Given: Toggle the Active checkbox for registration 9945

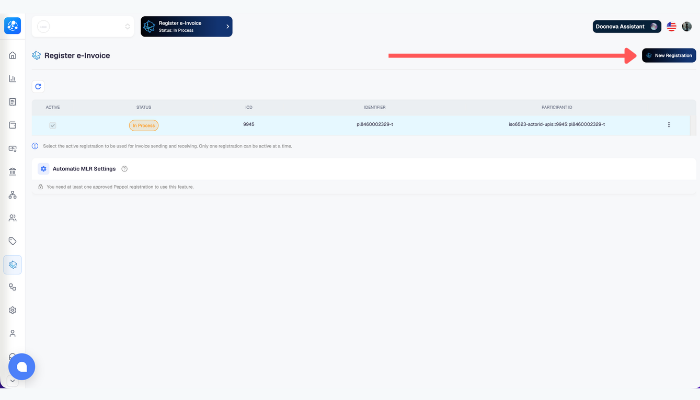Looking at the screenshot, I should [53, 125].
